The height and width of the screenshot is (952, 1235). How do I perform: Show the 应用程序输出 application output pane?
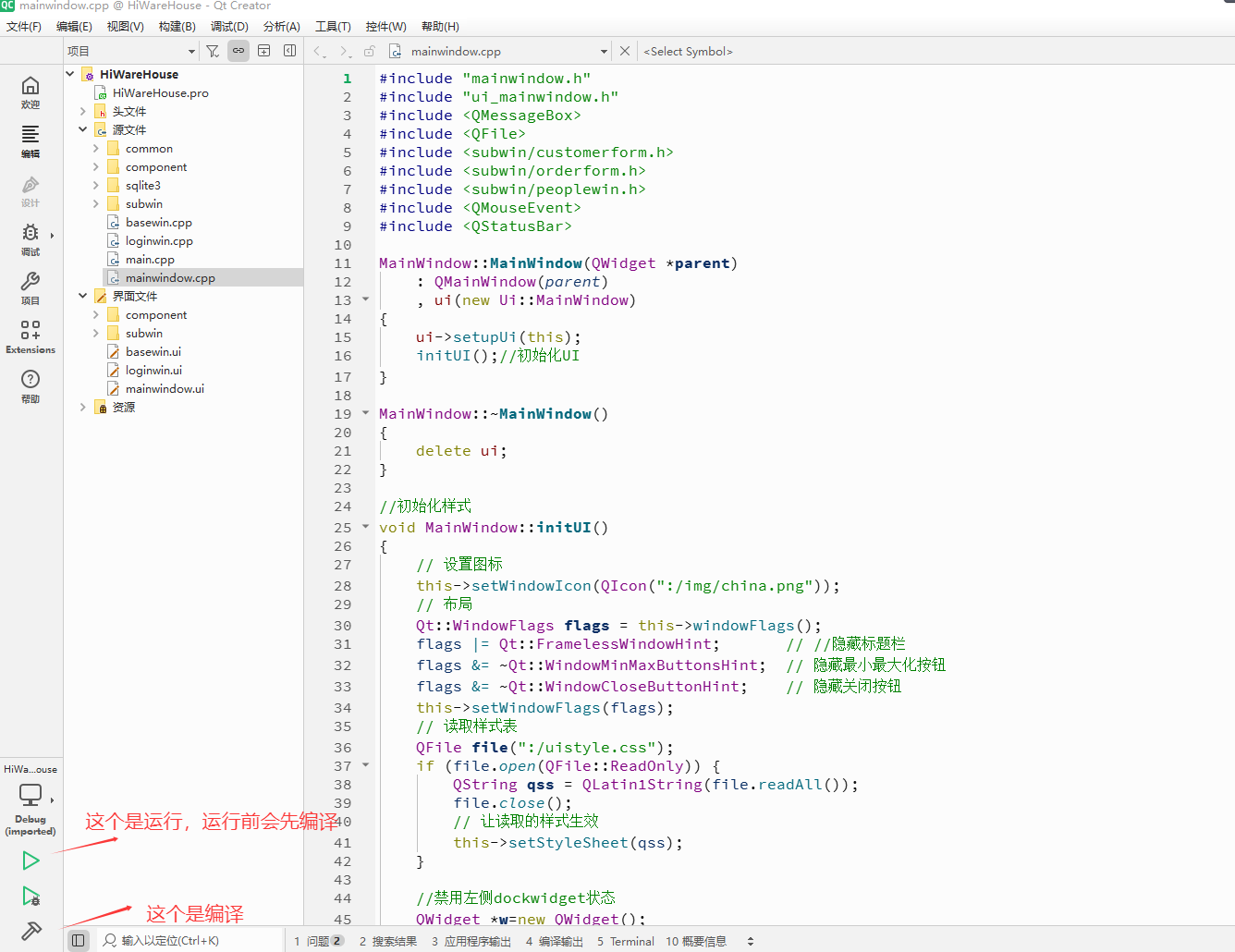(x=471, y=941)
